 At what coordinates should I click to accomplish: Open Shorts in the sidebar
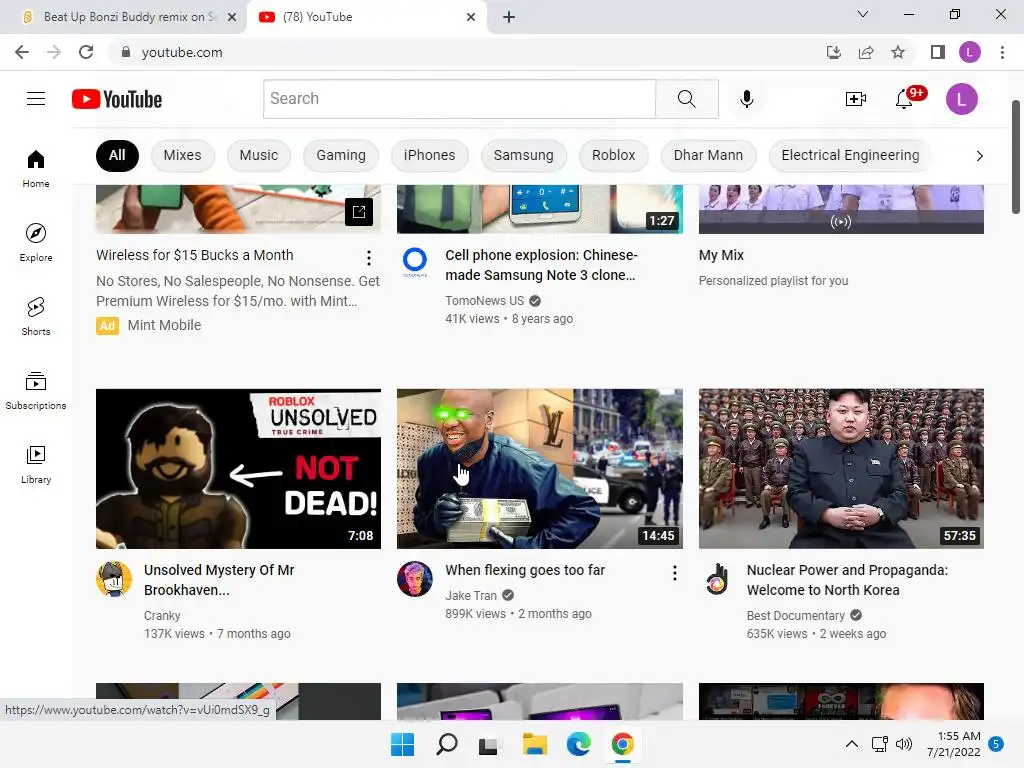coord(36,316)
